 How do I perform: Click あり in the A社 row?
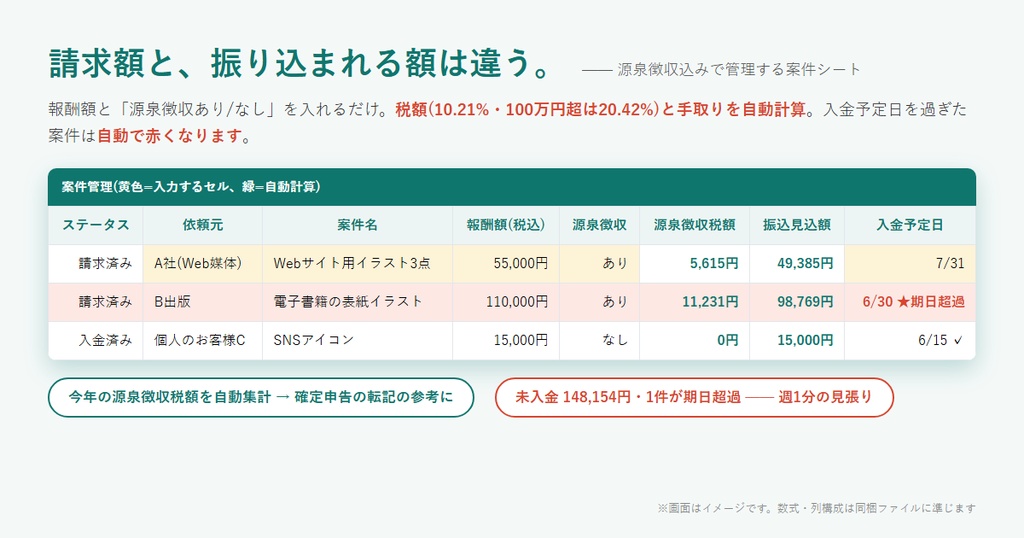[x=599, y=264]
